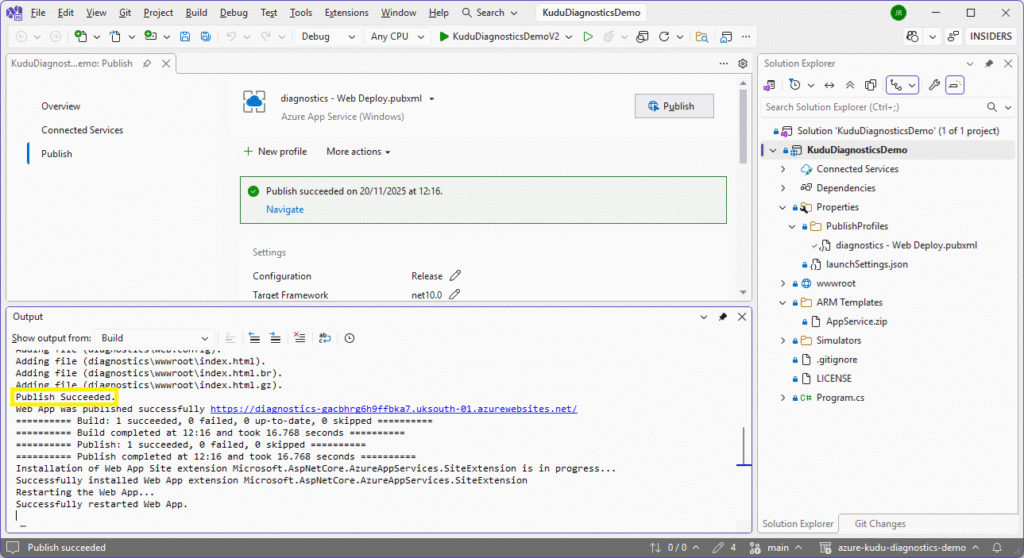Click the Save All toolbar icon
The width and height of the screenshot is (1024, 558).
(x=206, y=37)
